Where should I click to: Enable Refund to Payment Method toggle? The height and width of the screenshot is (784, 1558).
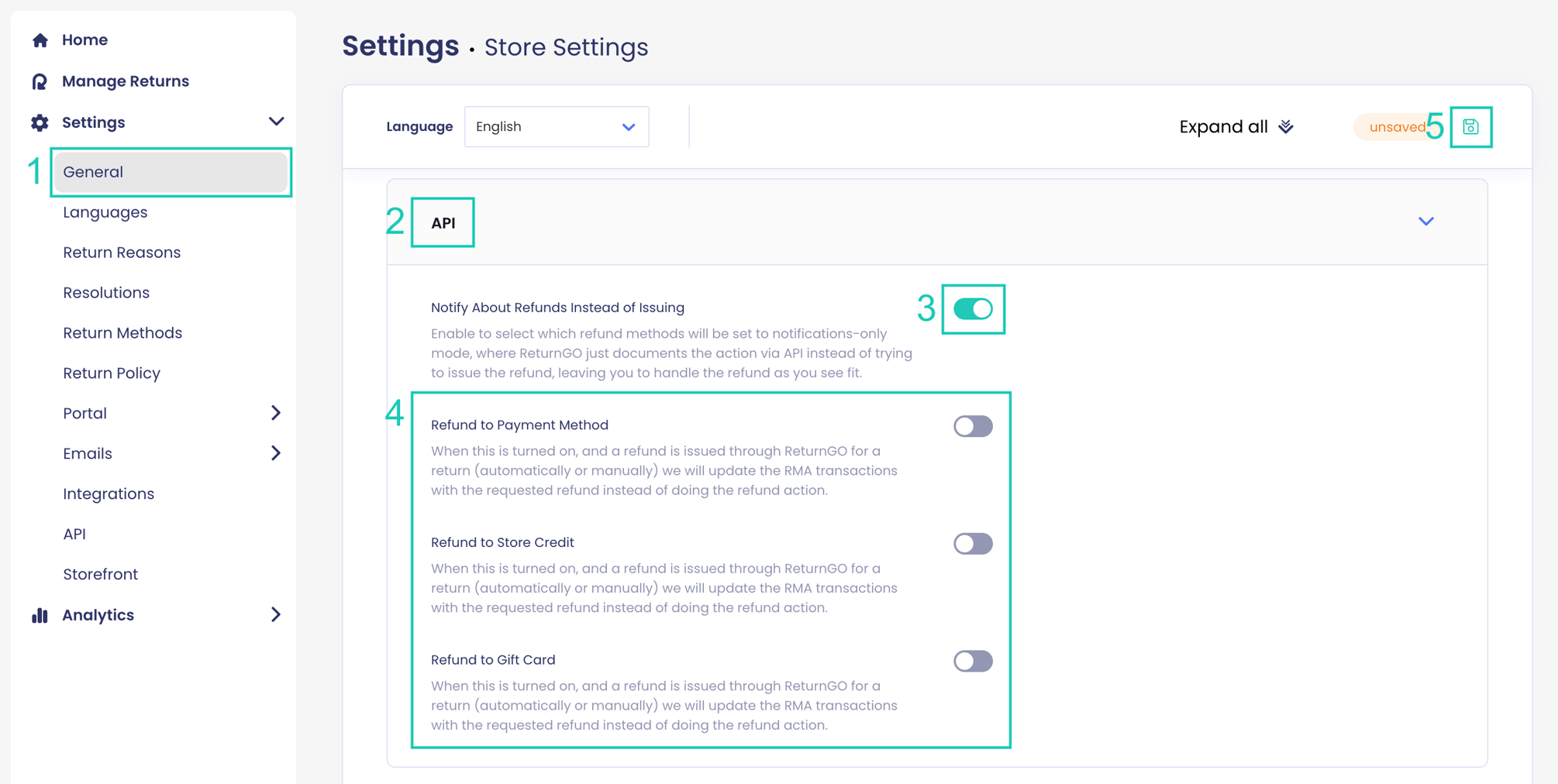(973, 426)
